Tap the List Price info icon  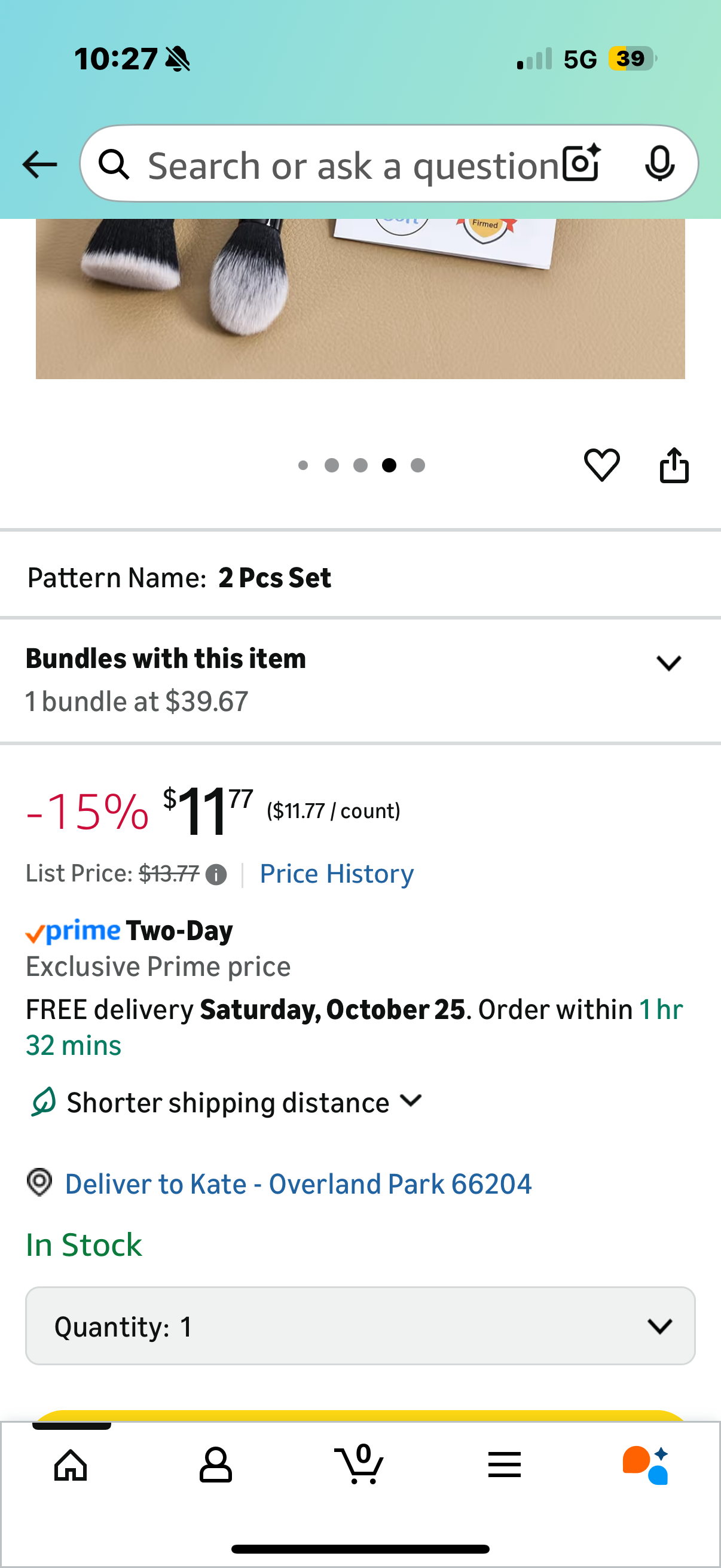[215, 874]
